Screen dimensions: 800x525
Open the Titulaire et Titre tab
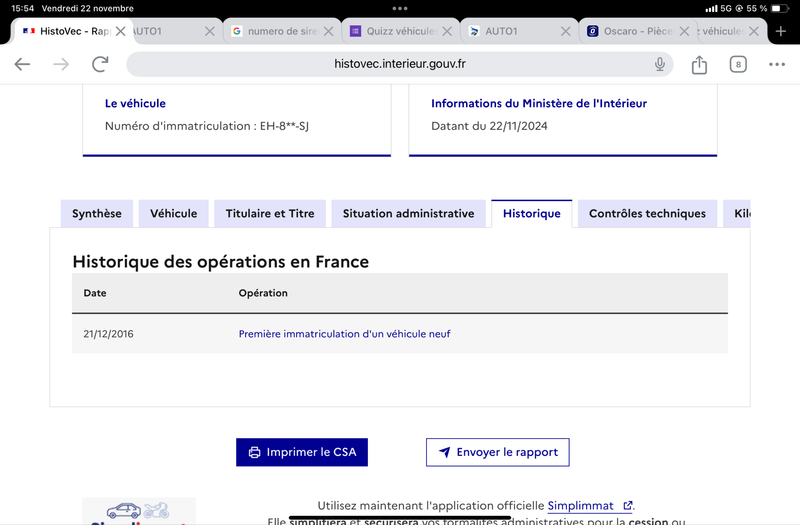pos(270,214)
